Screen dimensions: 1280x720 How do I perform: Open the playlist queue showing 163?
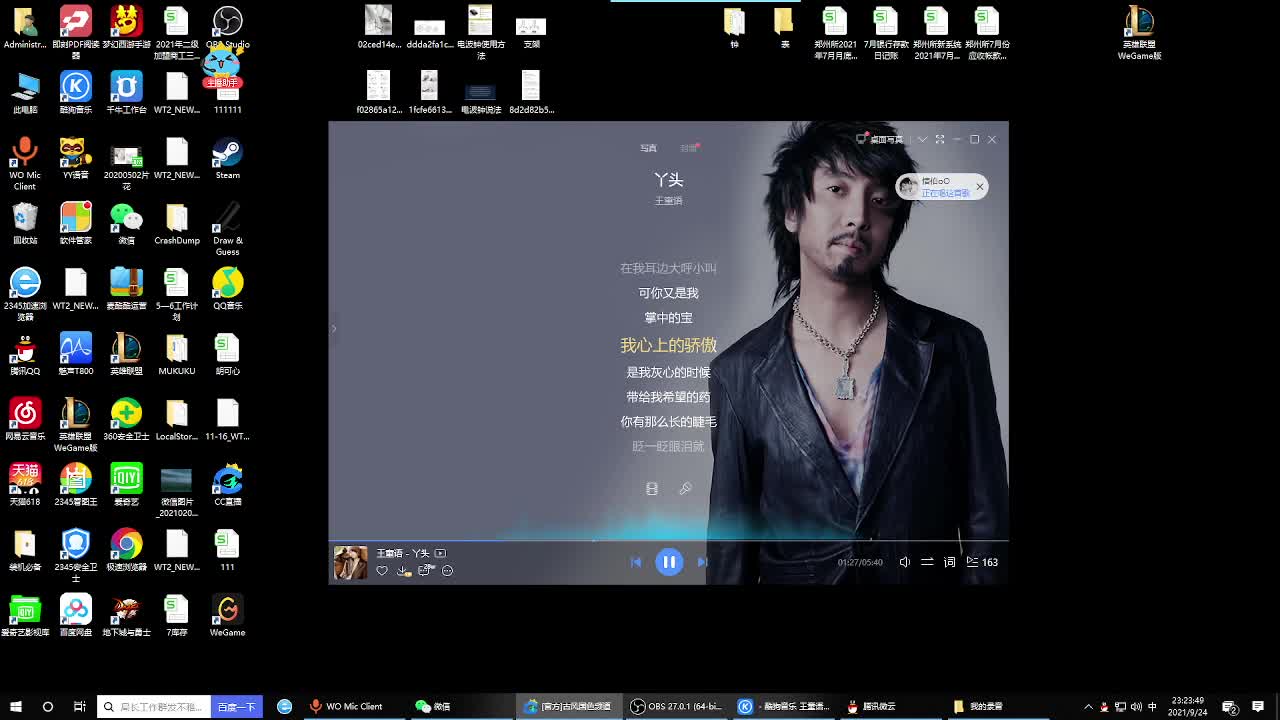click(982, 562)
